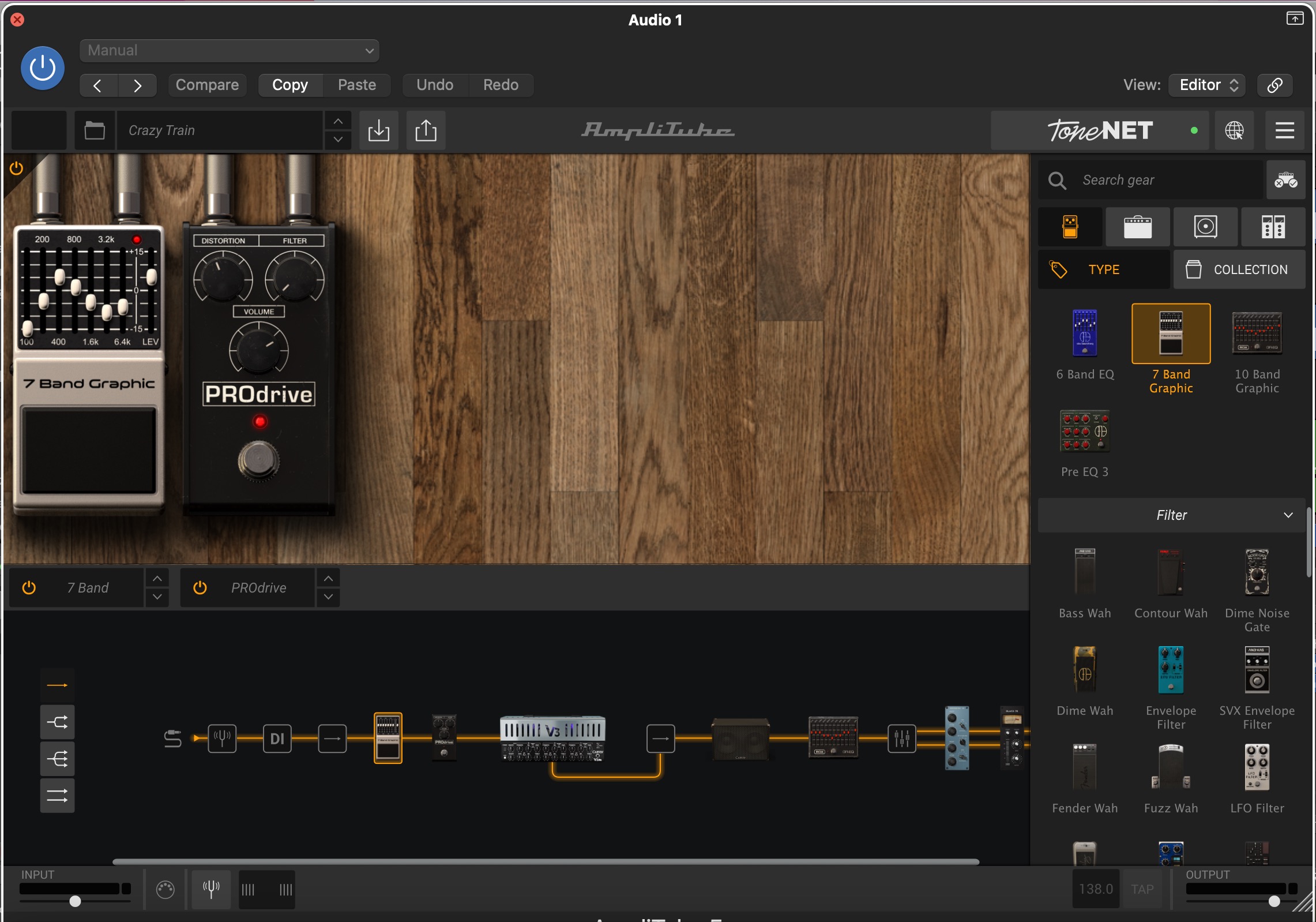The width and height of the screenshot is (1316, 922).
Task: Select the Crazy Train preset name field
Action: pyautogui.click(x=219, y=130)
